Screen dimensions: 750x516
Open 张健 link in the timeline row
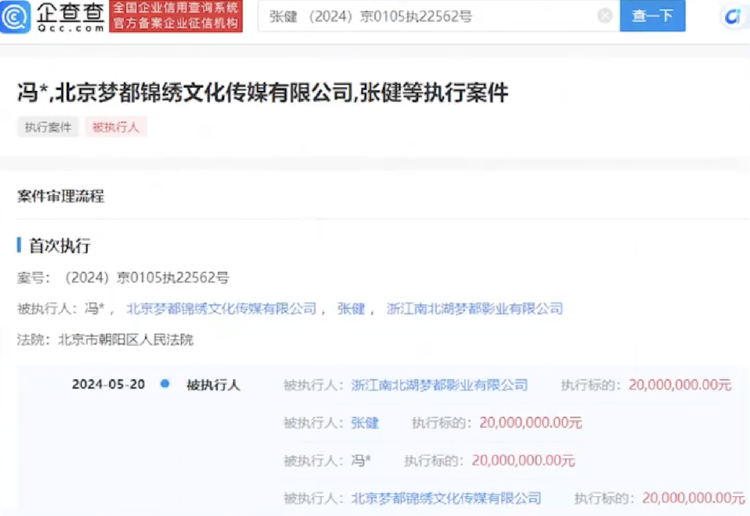(x=365, y=423)
